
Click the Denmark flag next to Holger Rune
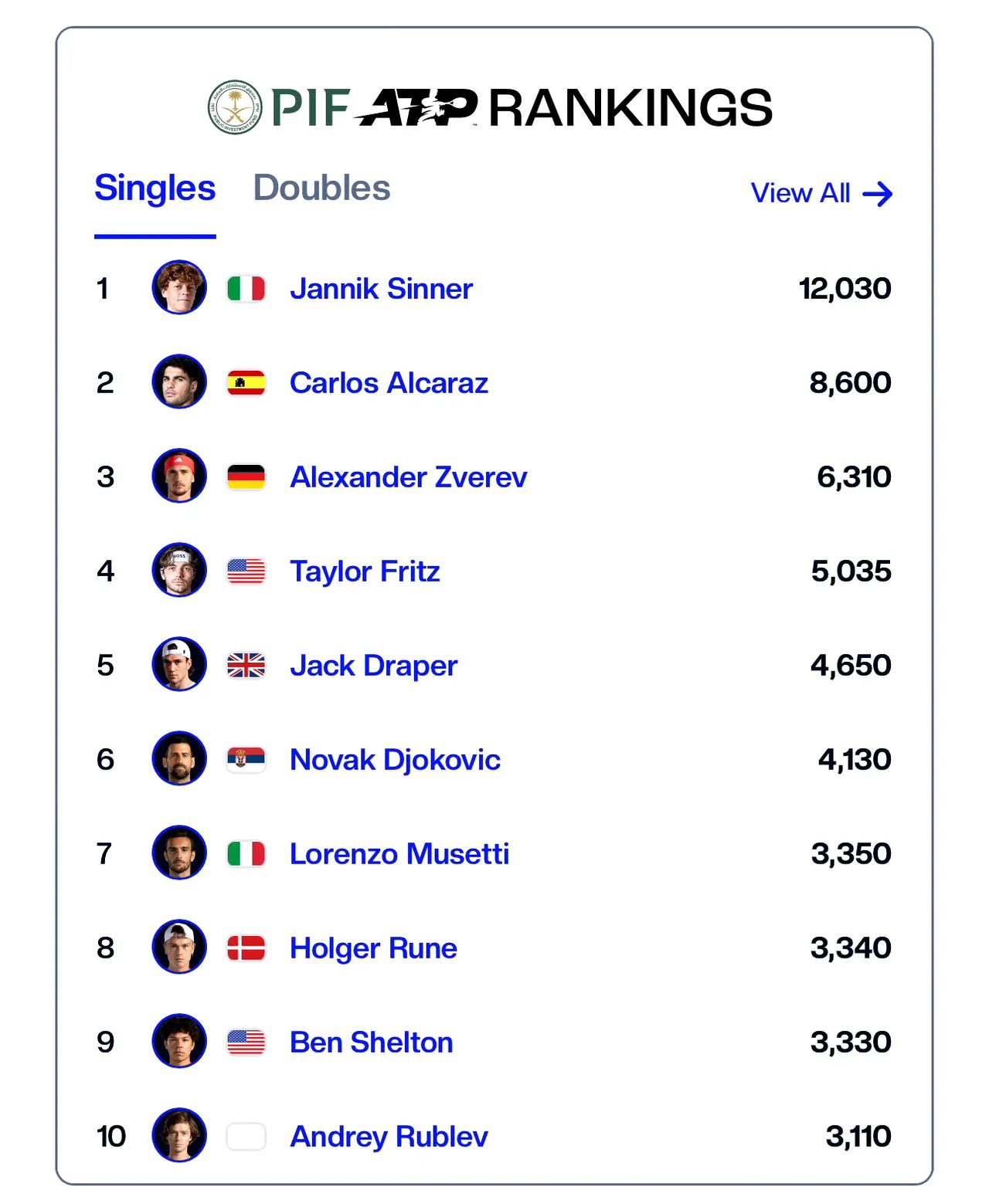[x=246, y=948]
